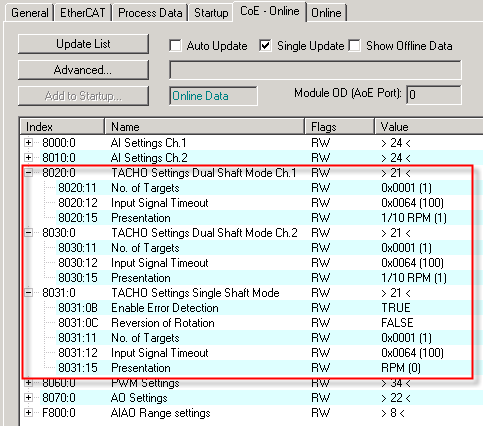Click the AI Settings Ch.2 name

[149, 158]
